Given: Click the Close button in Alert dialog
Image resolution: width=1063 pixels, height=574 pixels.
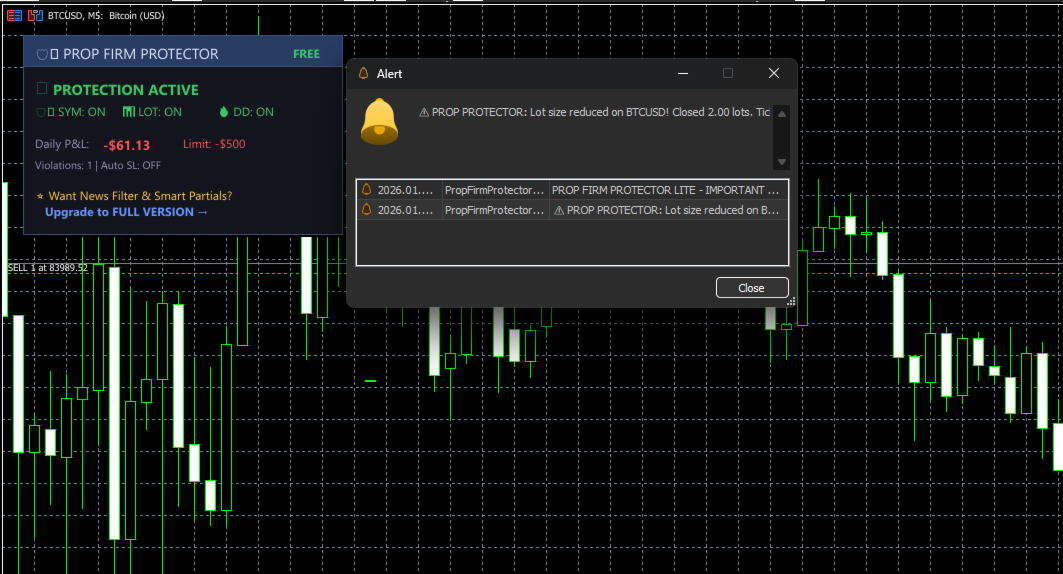Looking at the screenshot, I should point(752,288).
